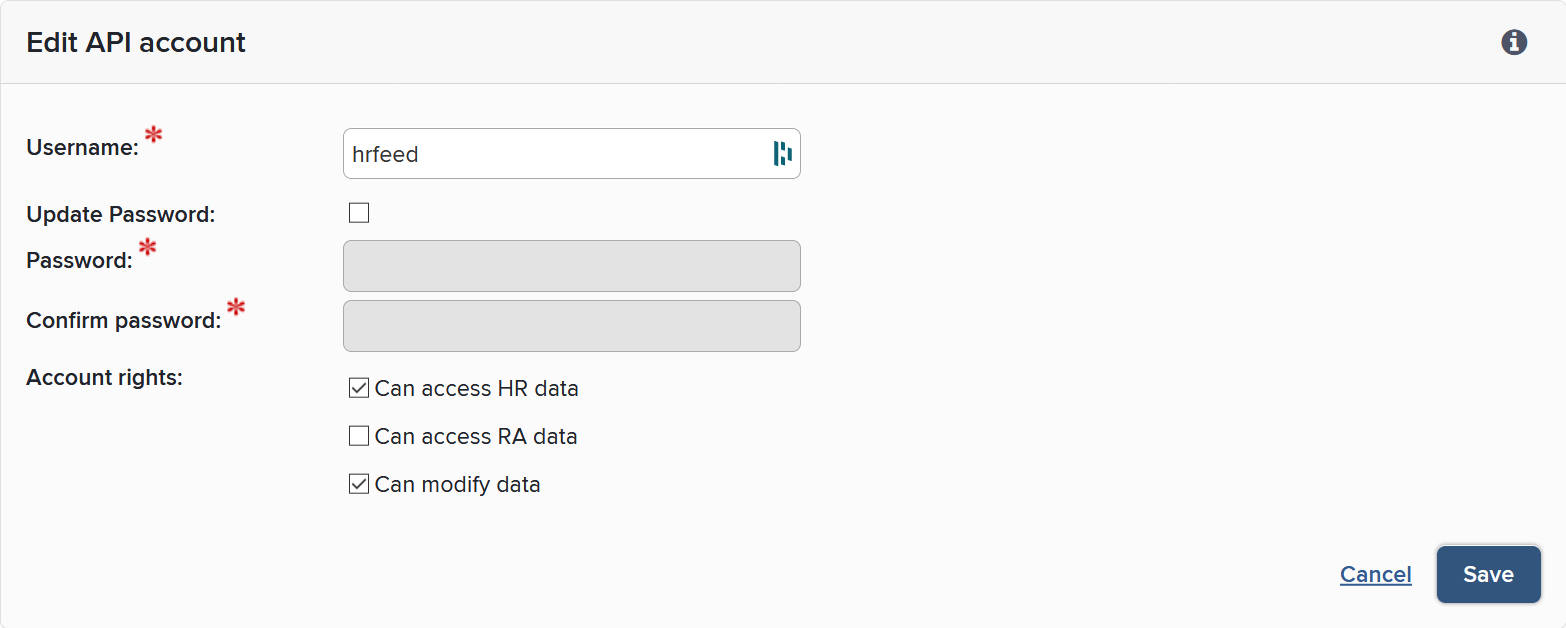Click the password manager icon in Username field
The width and height of the screenshot is (1566, 628).
pyautogui.click(x=782, y=154)
